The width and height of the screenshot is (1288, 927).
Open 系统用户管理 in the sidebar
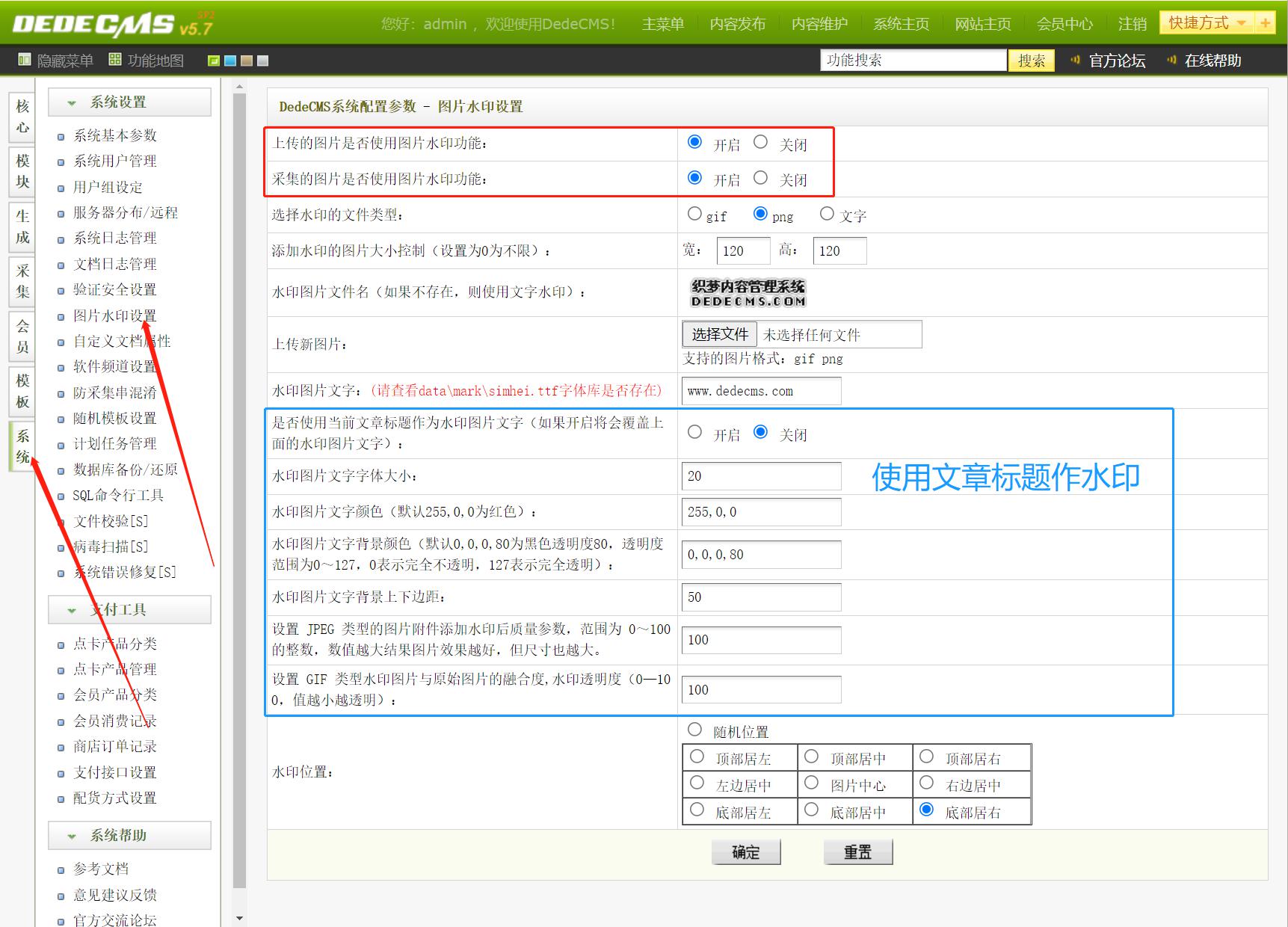(115, 161)
